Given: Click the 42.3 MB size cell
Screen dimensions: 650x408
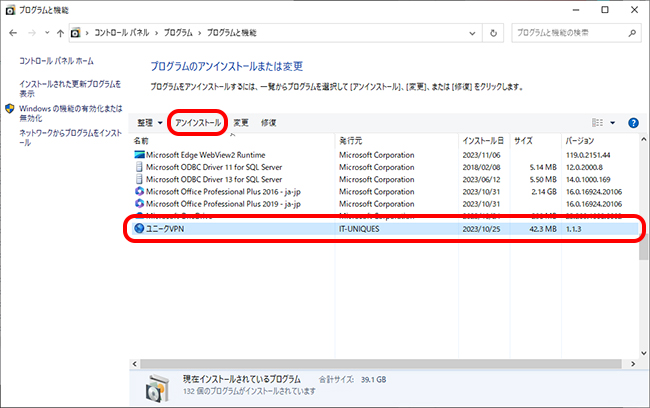Looking at the screenshot, I should 543,229.
